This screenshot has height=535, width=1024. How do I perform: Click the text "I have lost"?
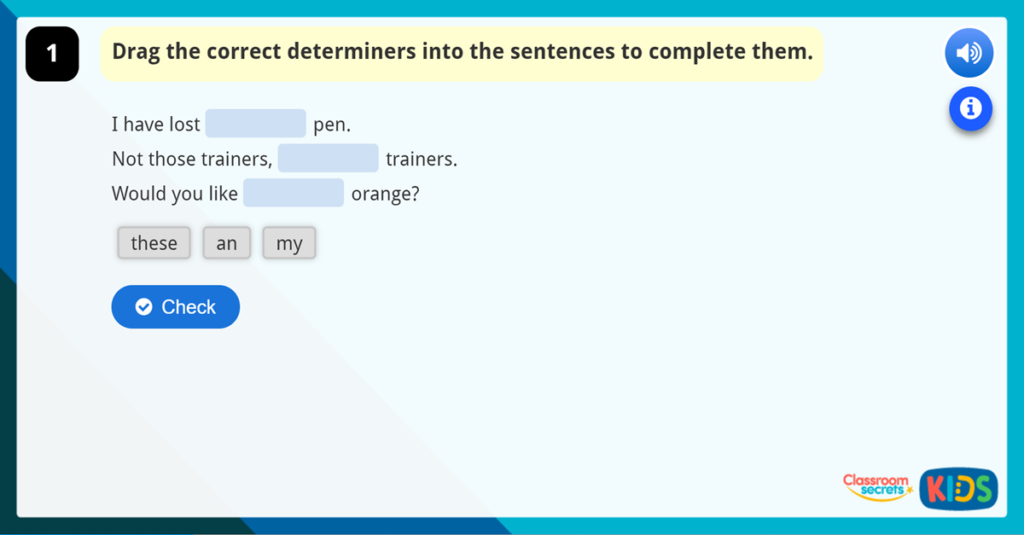156,125
